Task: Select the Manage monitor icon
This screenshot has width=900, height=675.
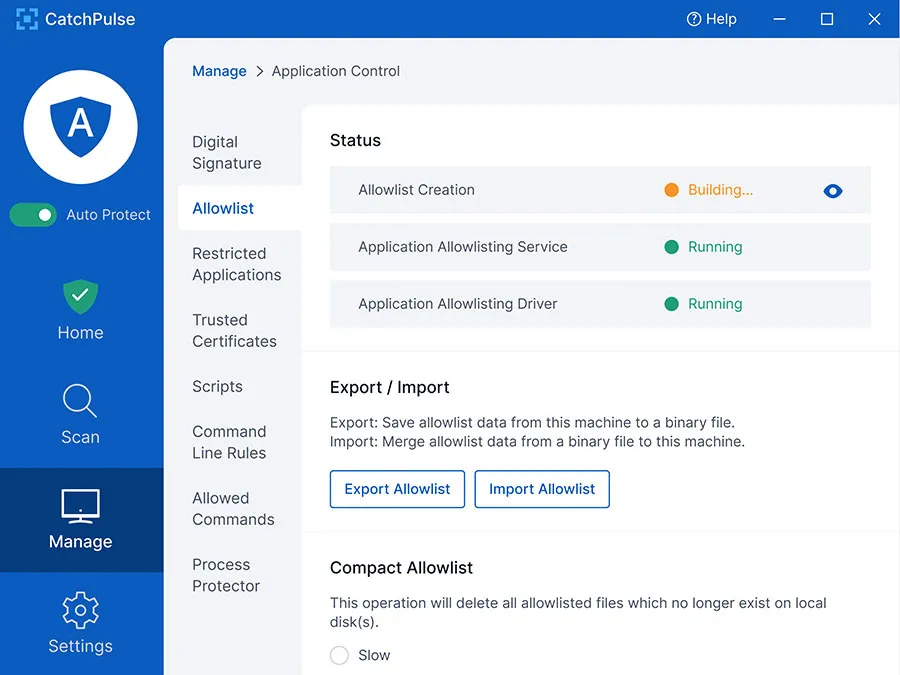Action: click(80, 506)
